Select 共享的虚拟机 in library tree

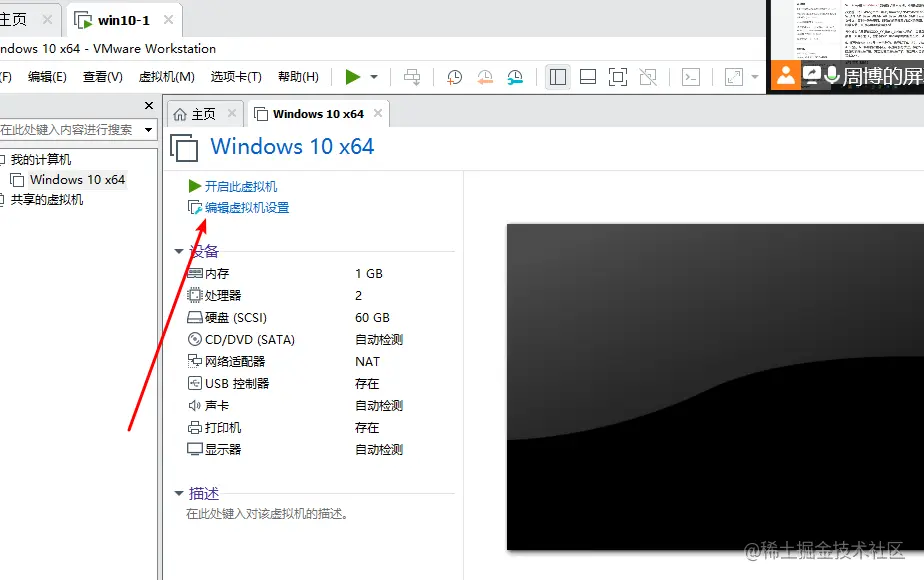tap(47, 200)
